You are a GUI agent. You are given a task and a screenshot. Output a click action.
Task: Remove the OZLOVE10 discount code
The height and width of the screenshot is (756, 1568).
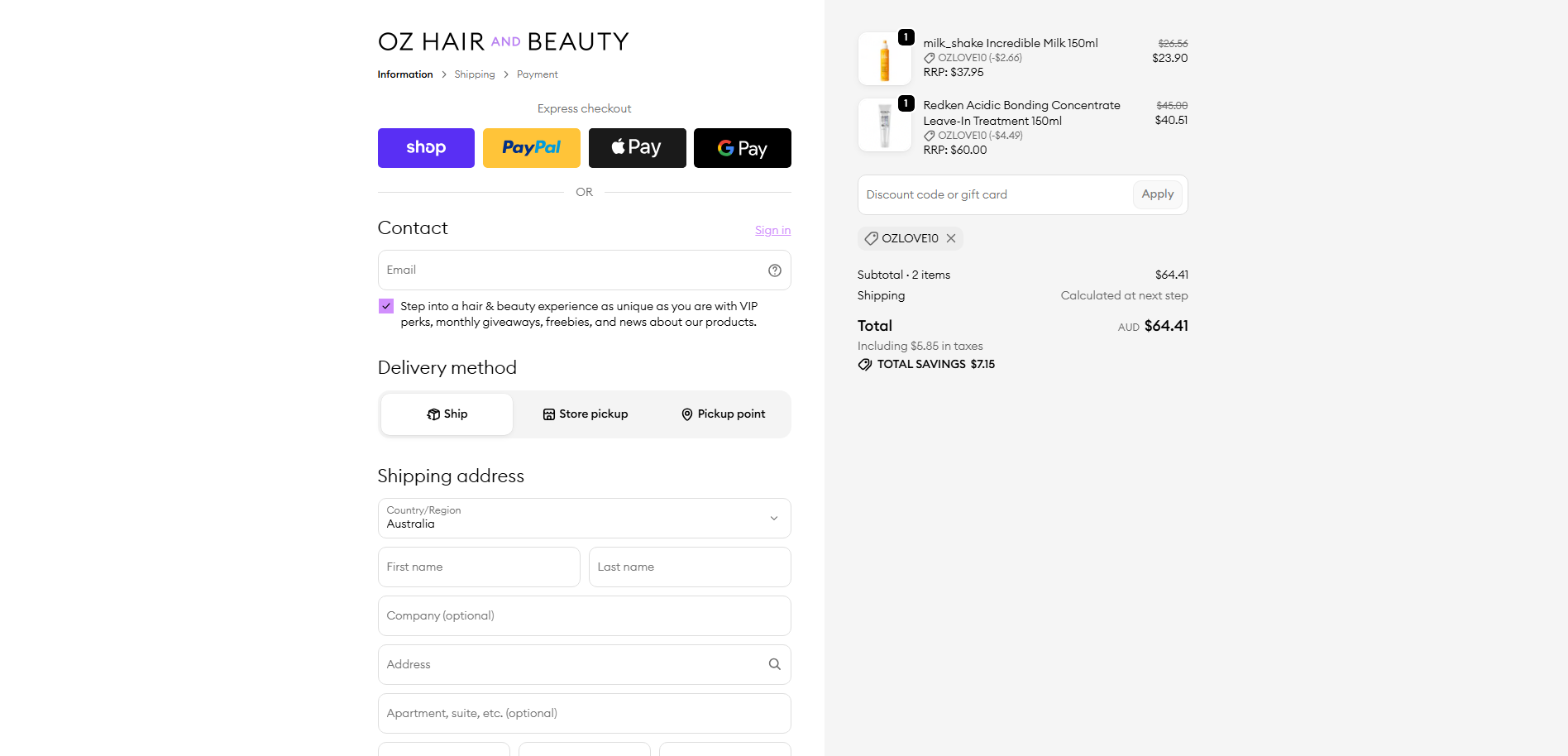951,238
